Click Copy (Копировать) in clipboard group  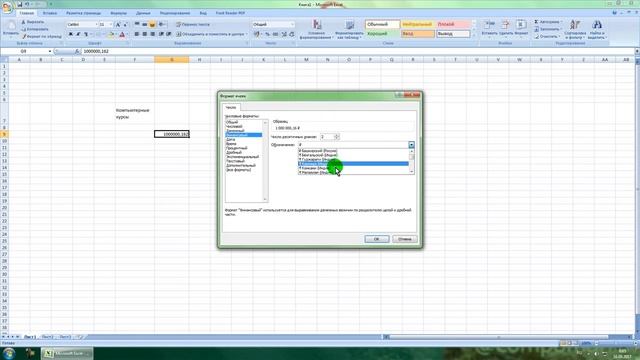pyautogui.click(x=35, y=29)
